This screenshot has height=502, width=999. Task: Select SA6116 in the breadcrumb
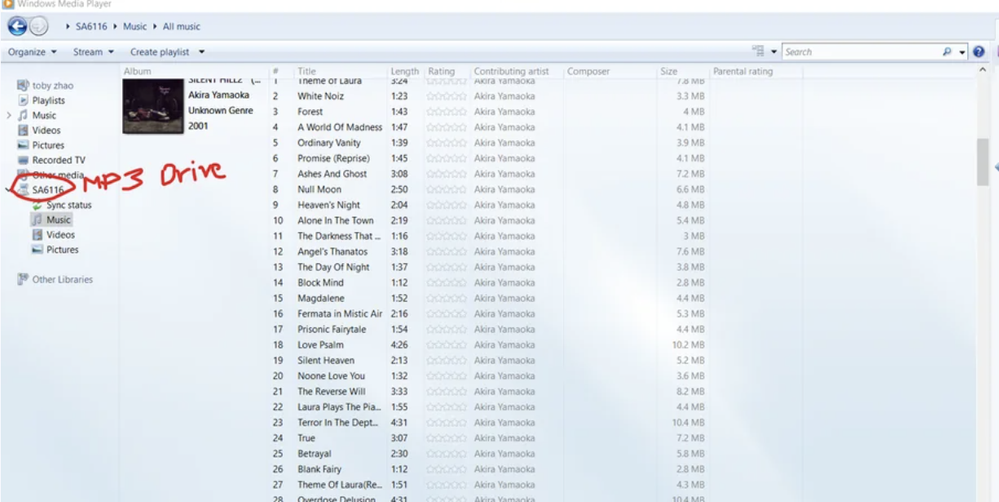tap(91, 27)
